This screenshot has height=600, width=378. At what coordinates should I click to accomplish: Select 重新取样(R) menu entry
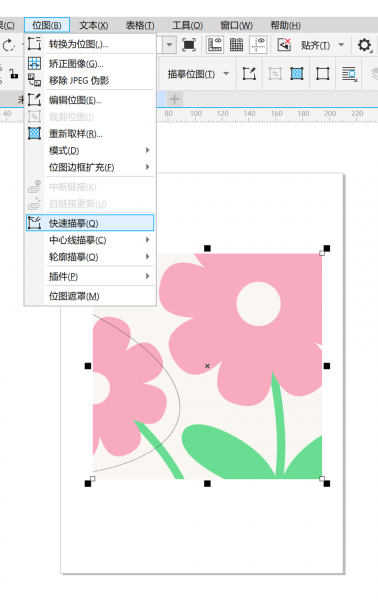pos(90,134)
